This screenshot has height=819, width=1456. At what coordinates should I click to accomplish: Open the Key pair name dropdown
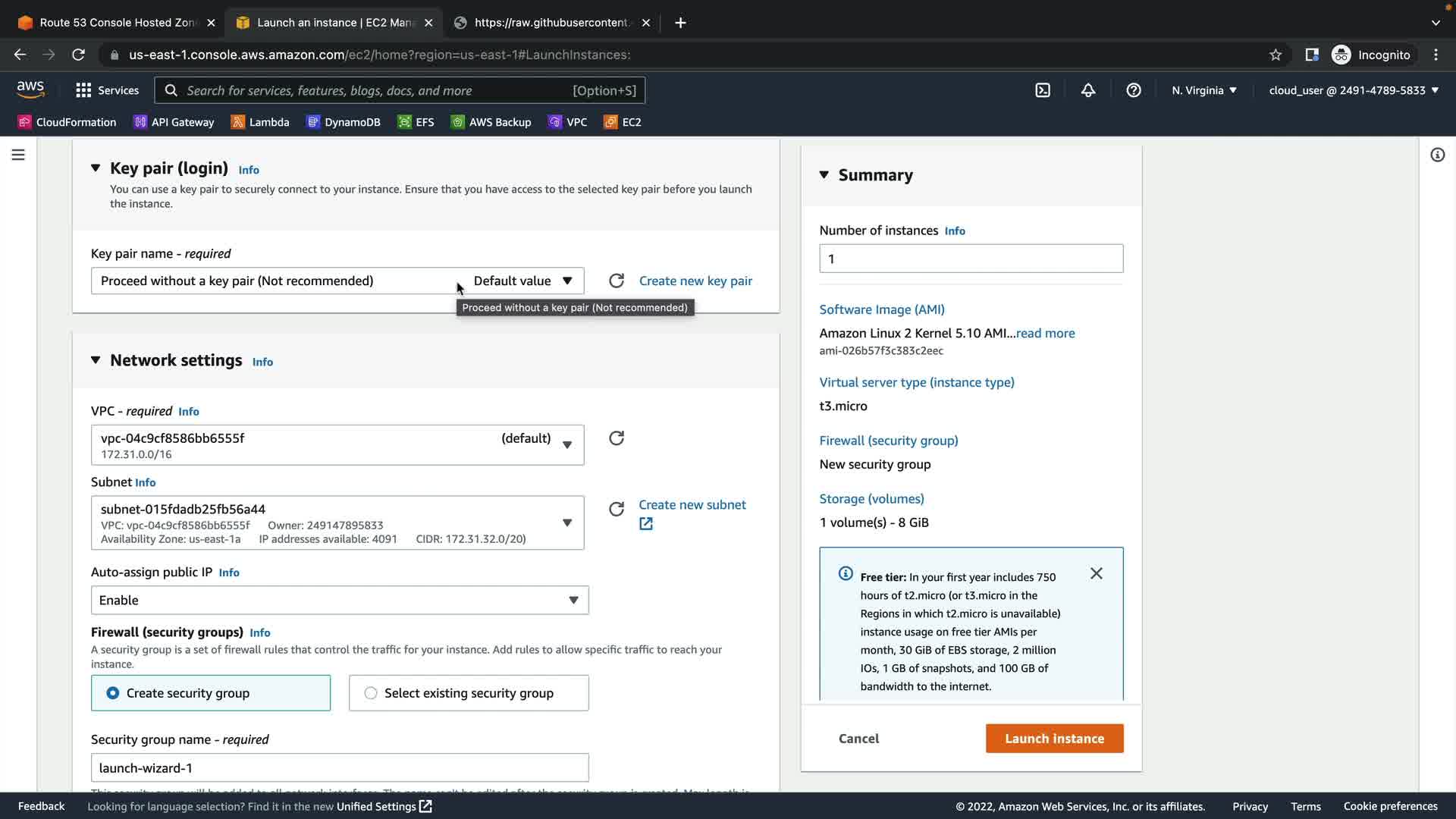click(337, 281)
